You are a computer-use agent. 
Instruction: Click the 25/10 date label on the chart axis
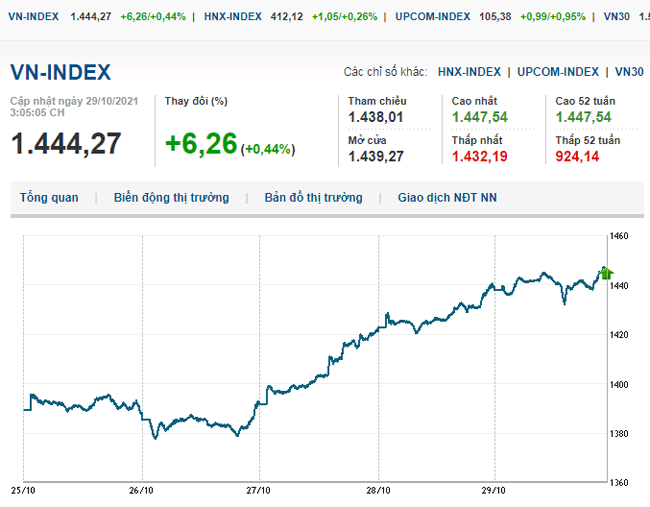[24, 490]
